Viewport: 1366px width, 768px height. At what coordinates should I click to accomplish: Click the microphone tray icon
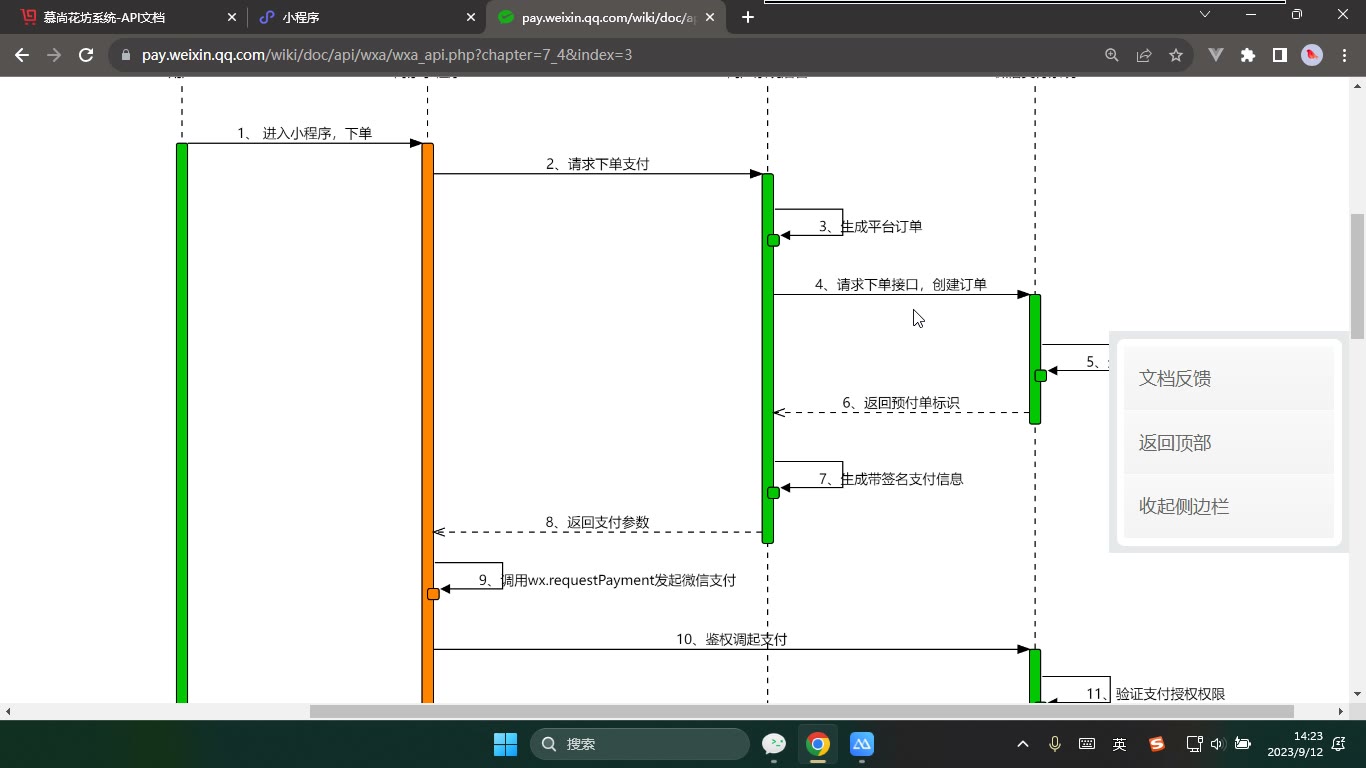[x=1055, y=744]
